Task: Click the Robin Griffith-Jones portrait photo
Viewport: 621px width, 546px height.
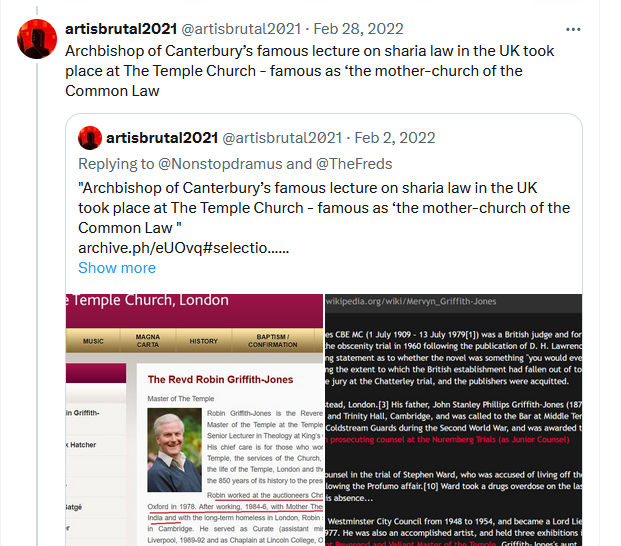Action: [174, 450]
